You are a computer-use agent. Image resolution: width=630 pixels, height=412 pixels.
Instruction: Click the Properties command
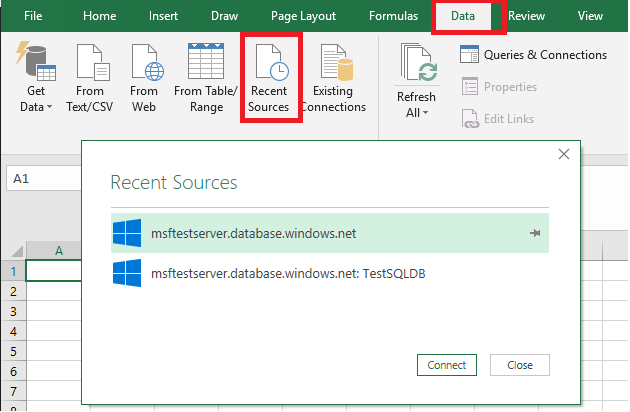(499, 86)
